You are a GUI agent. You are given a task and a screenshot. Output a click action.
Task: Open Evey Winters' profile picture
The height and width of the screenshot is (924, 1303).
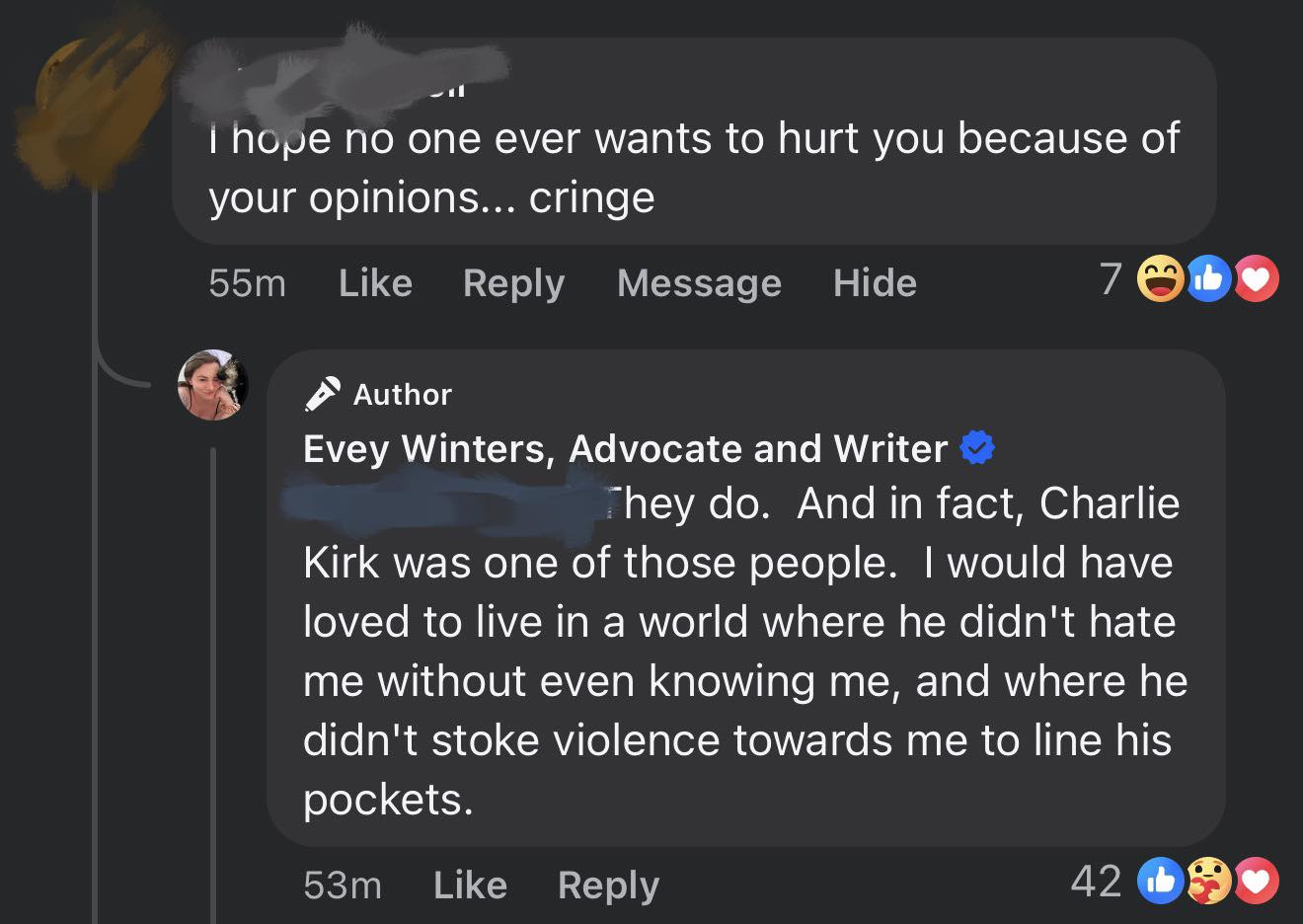point(212,385)
